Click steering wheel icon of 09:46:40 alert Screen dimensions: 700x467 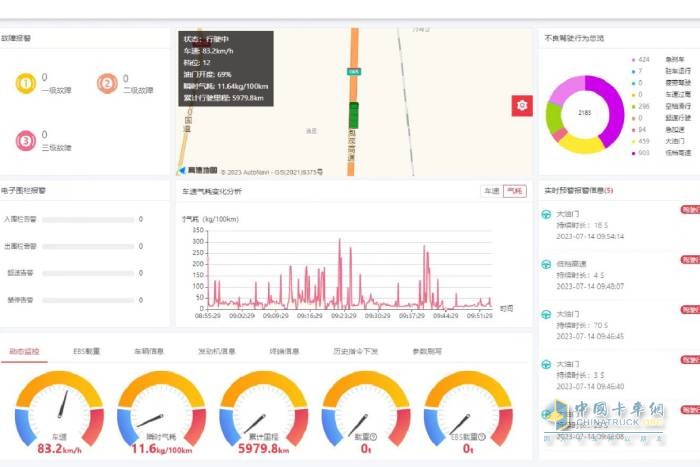click(546, 364)
